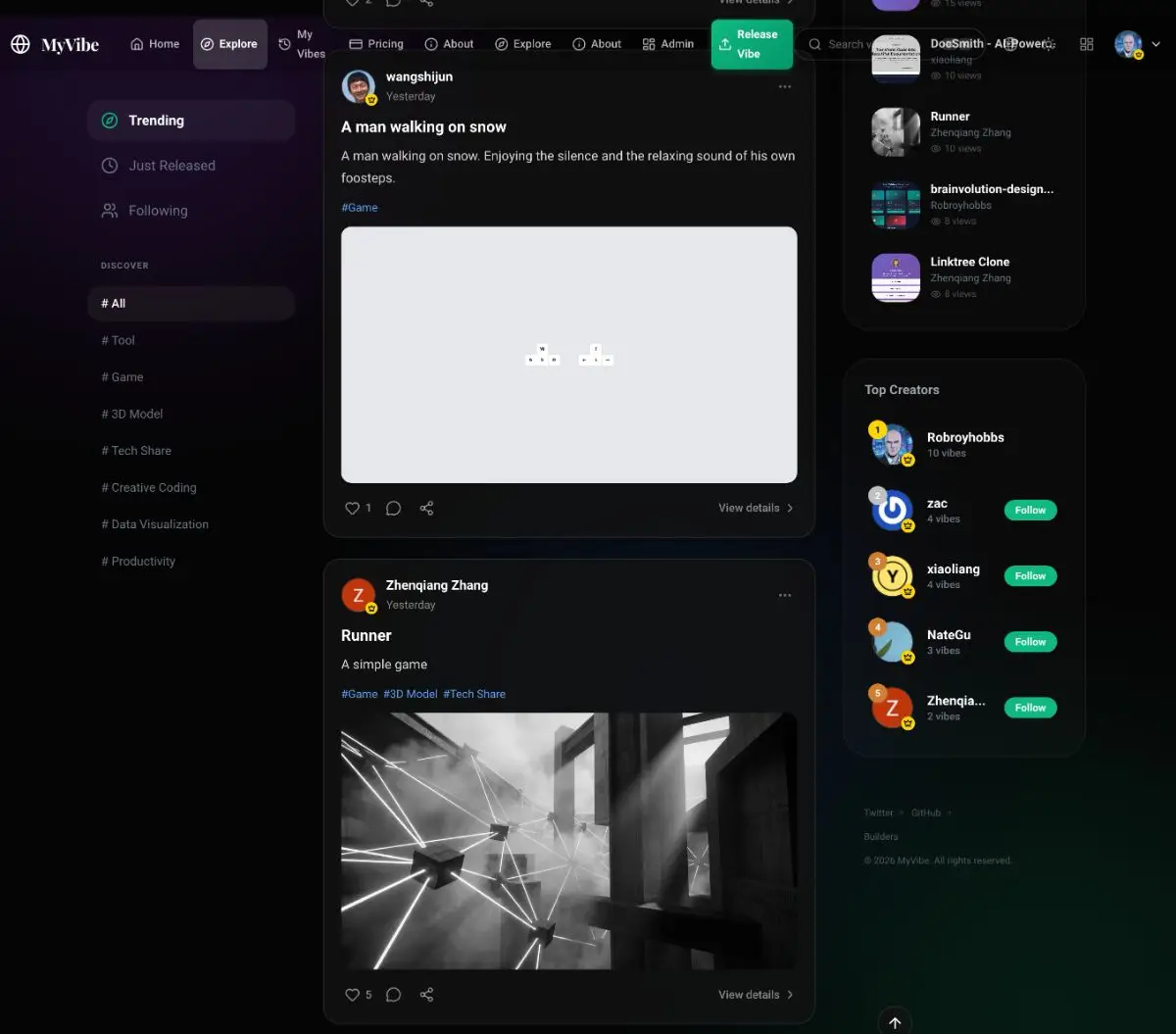Select the # Creative Coding category
Screen dimensions: 1176x1034
click(x=149, y=487)
